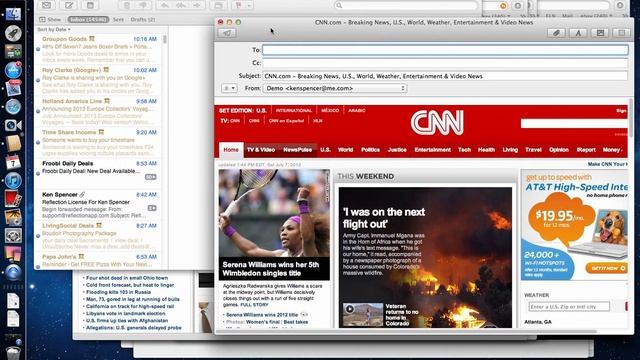Reply to message in the Mail toolbar

click(x=165, y=5)
